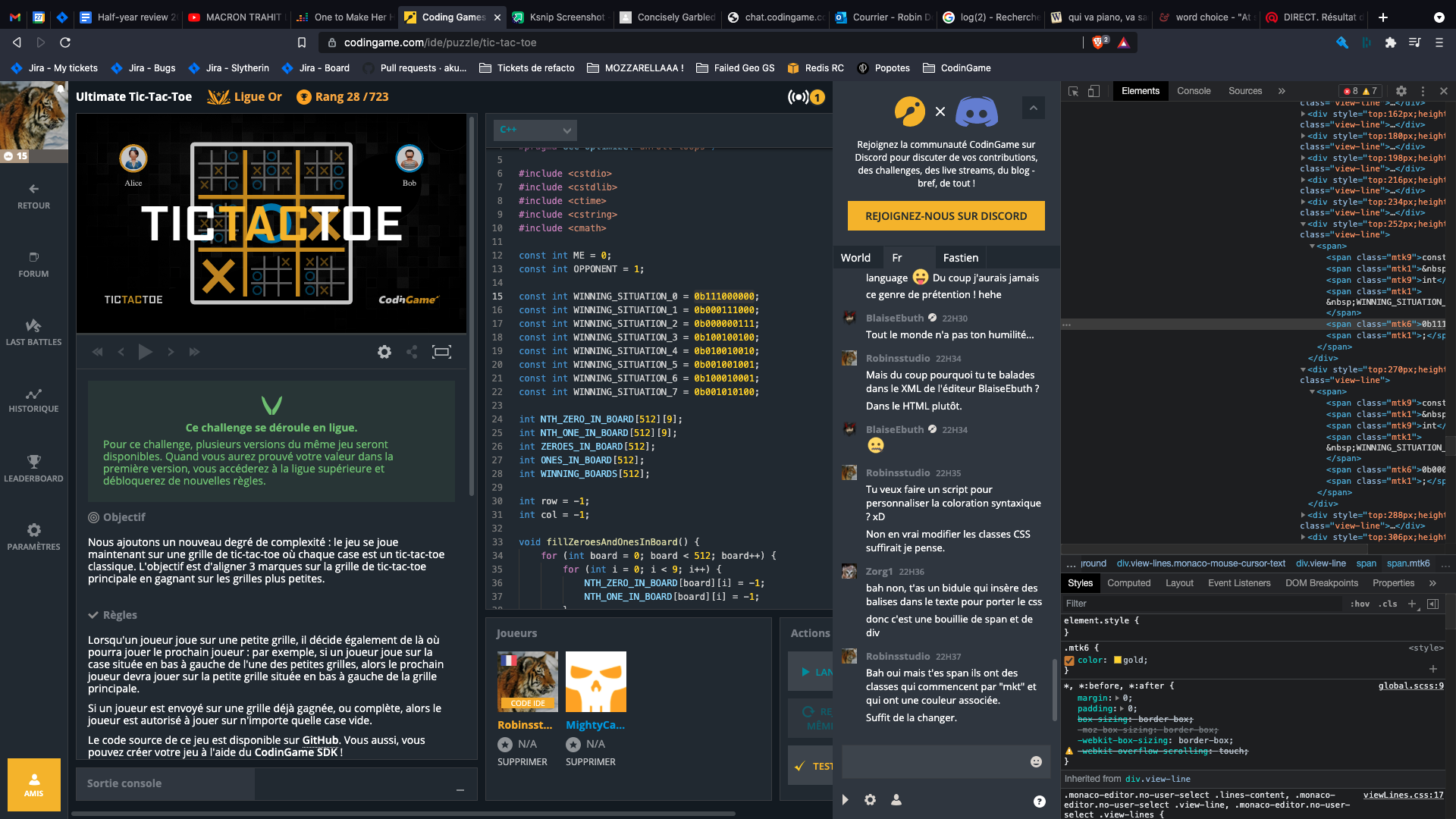Toggle the .cls element classes pane
1456x819 pixels.
(1389, 604)
